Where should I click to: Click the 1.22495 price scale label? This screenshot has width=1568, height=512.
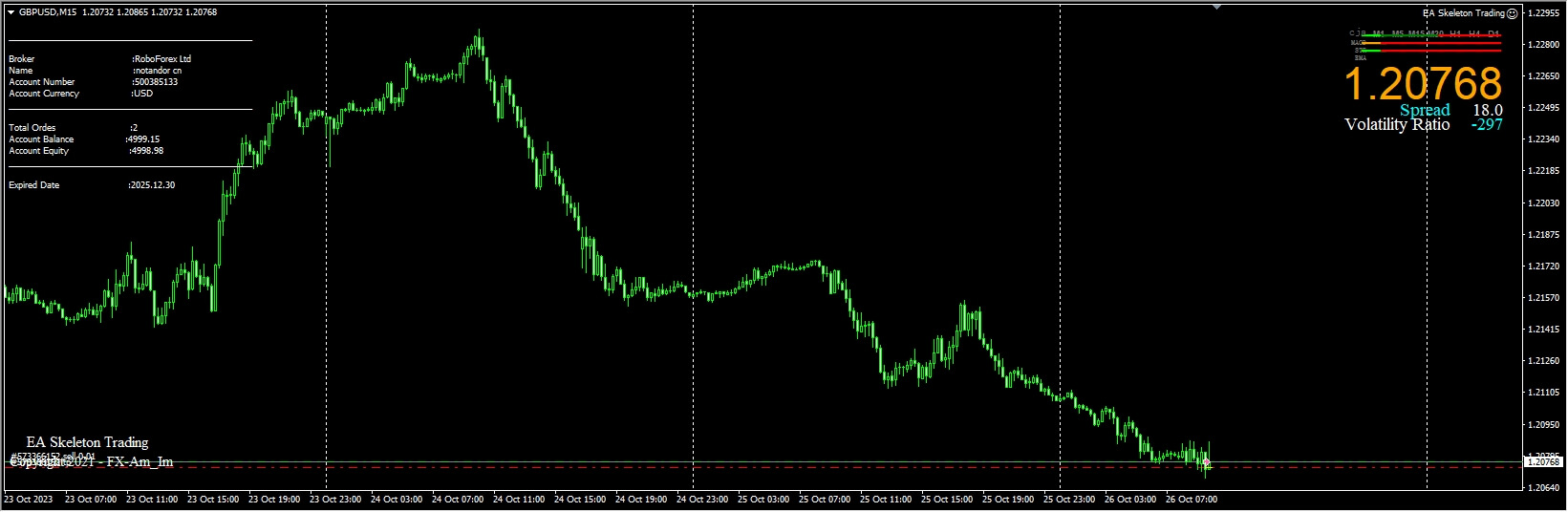click(x=1544, y=108)
